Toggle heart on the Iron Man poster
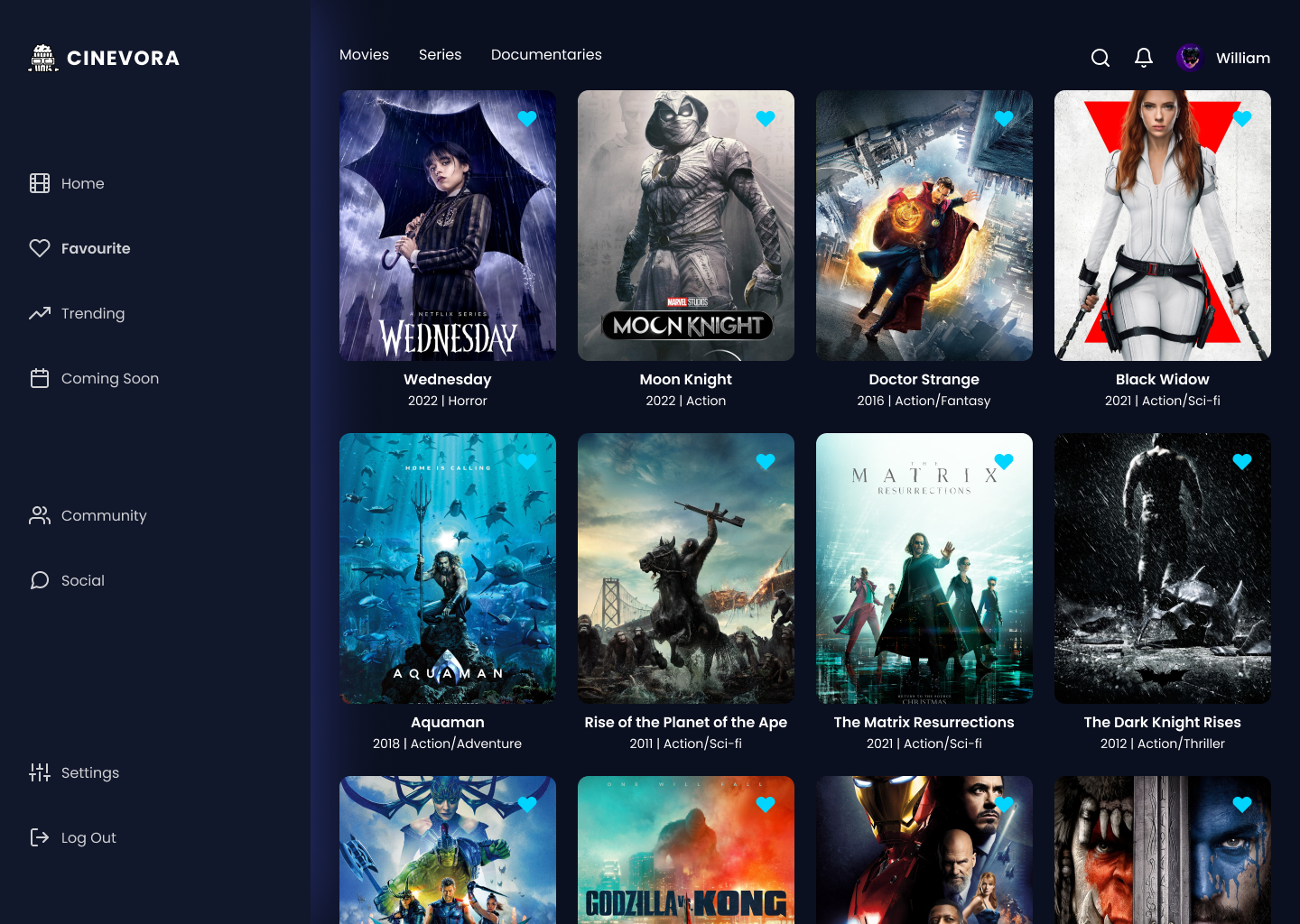The height and width of the screenshot is (924, 1300). (x=1004, y=804)
